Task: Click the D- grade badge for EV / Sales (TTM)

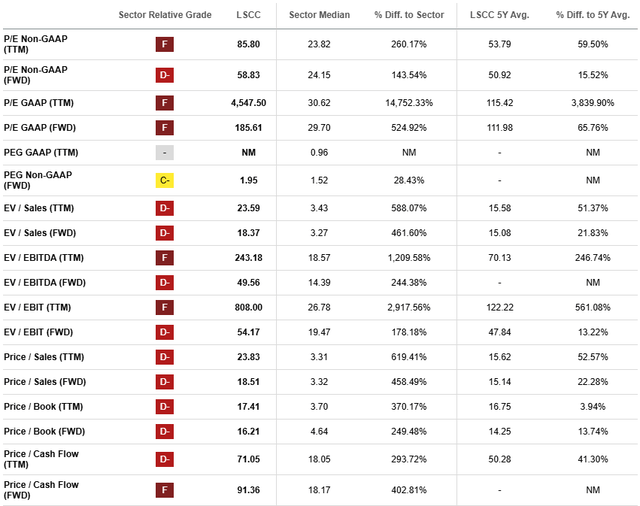Action: coord(164,208)
